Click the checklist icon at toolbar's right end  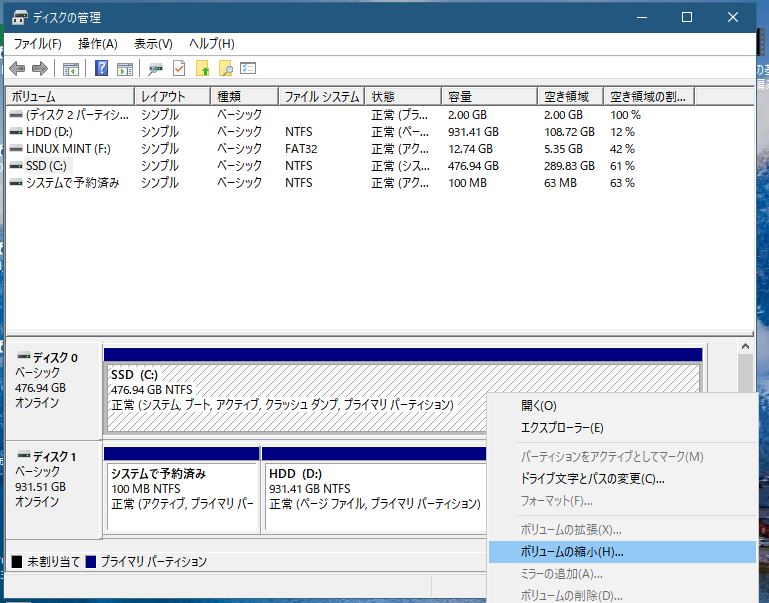(x=249, y=69)
